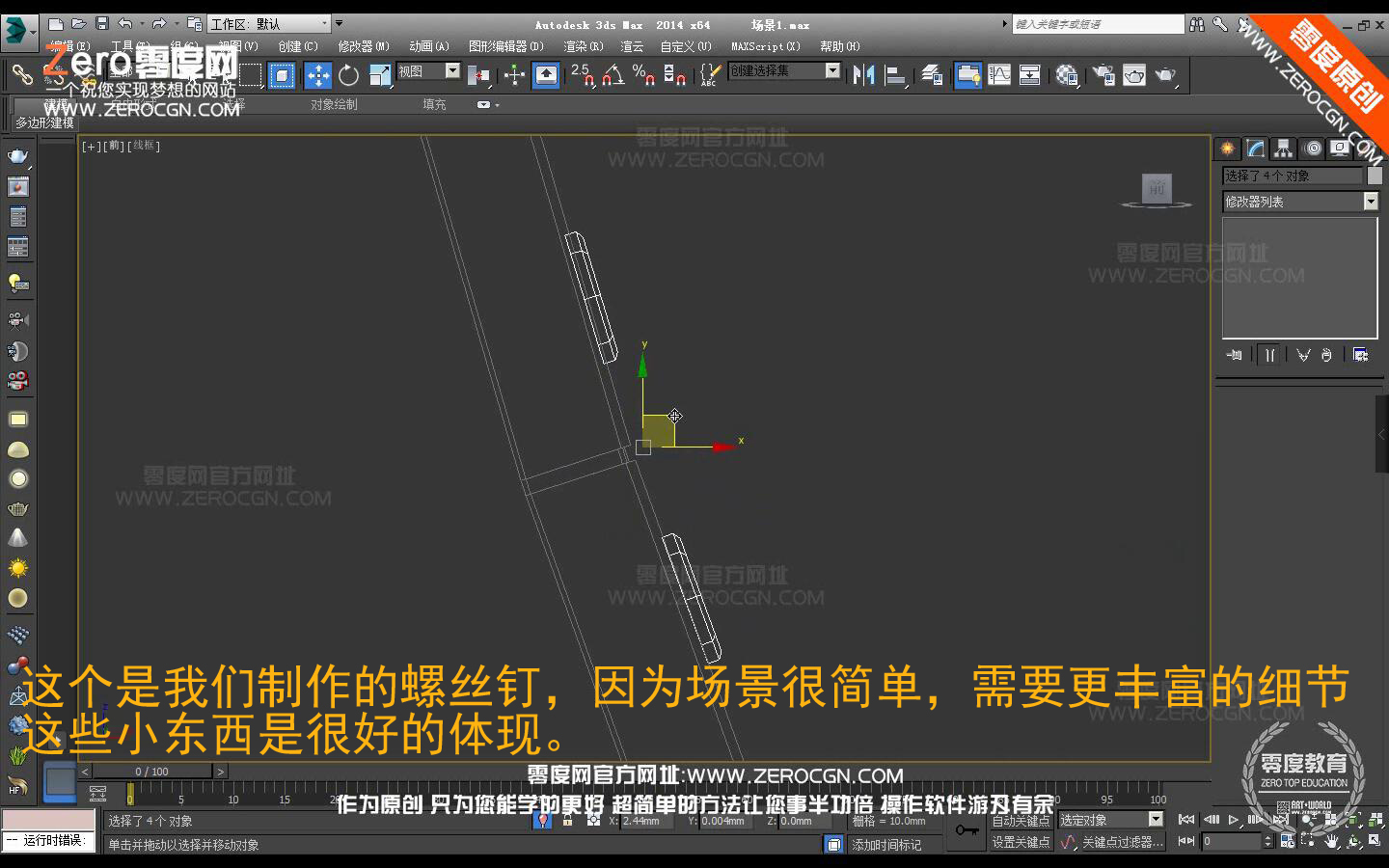Select the Select and Link tool
This screenshot has height=868, width=1389.
[21, 74]
